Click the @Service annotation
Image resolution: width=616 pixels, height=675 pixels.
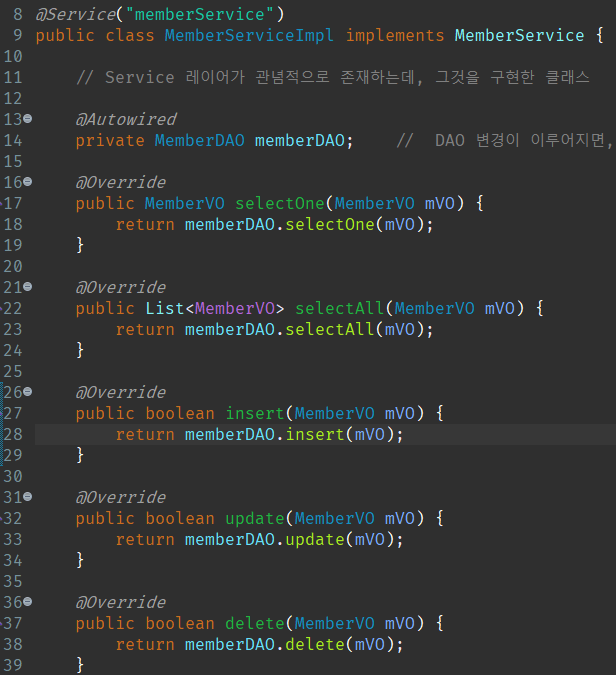(76, 15)
